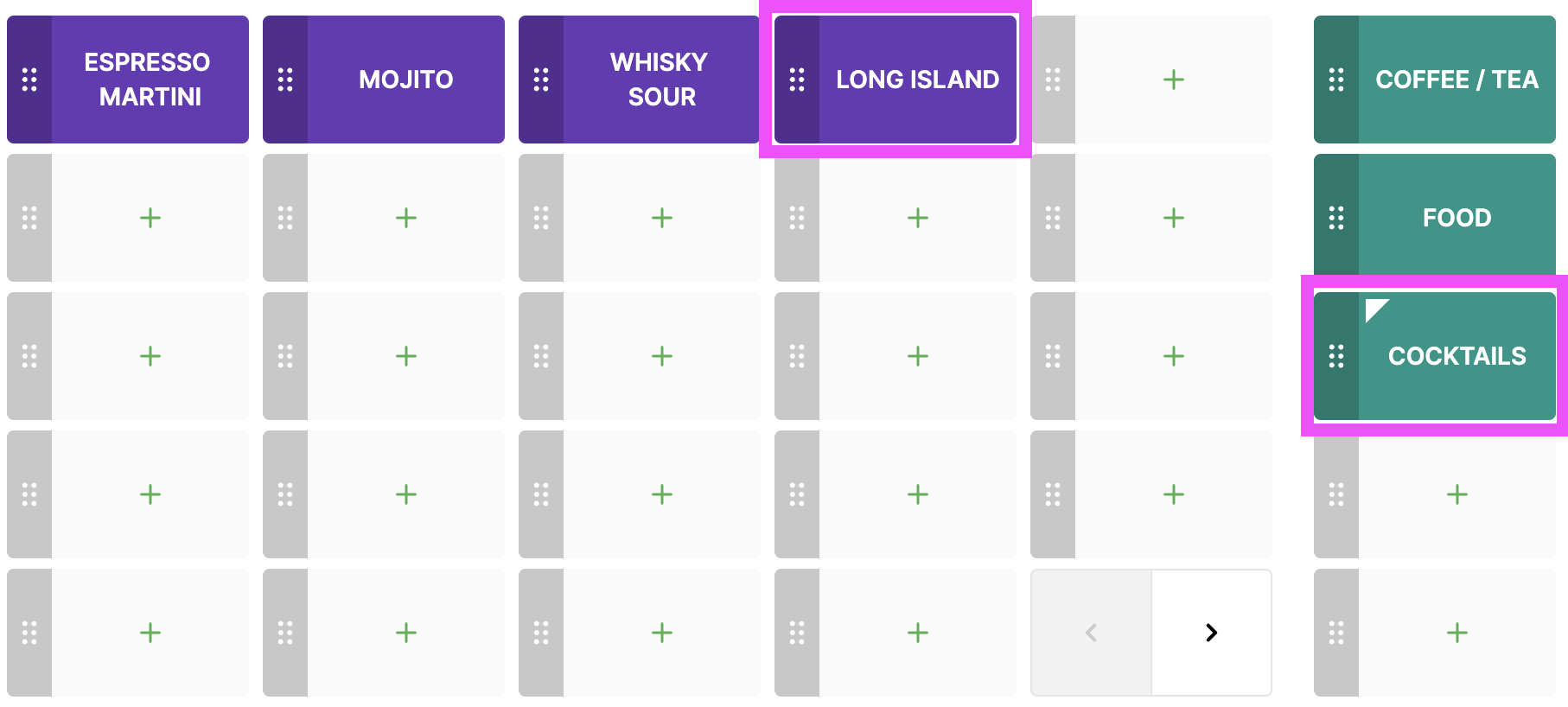Switch to the Food category

(1456, 218)
